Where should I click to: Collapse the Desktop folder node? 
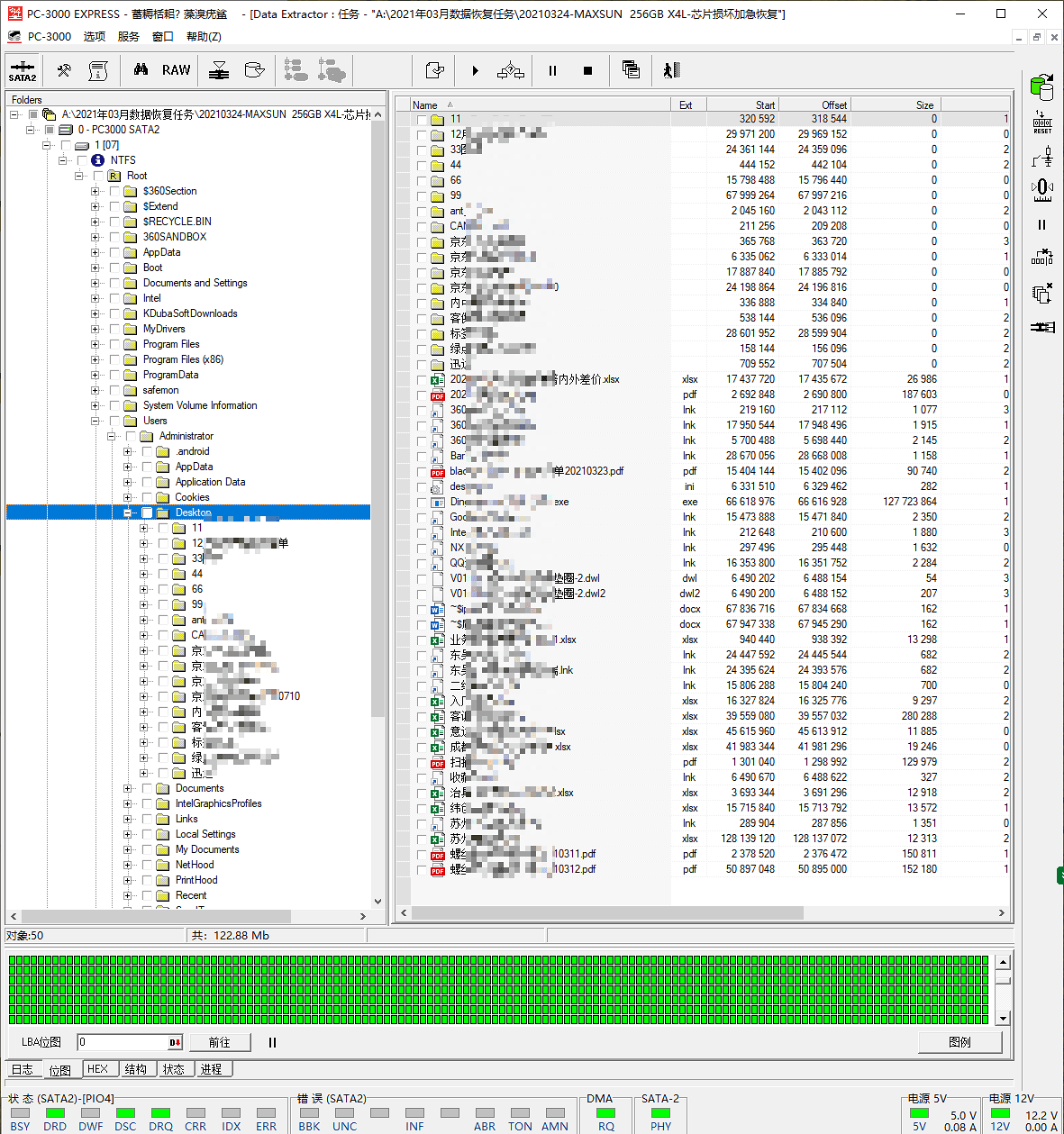pos(128,513)
